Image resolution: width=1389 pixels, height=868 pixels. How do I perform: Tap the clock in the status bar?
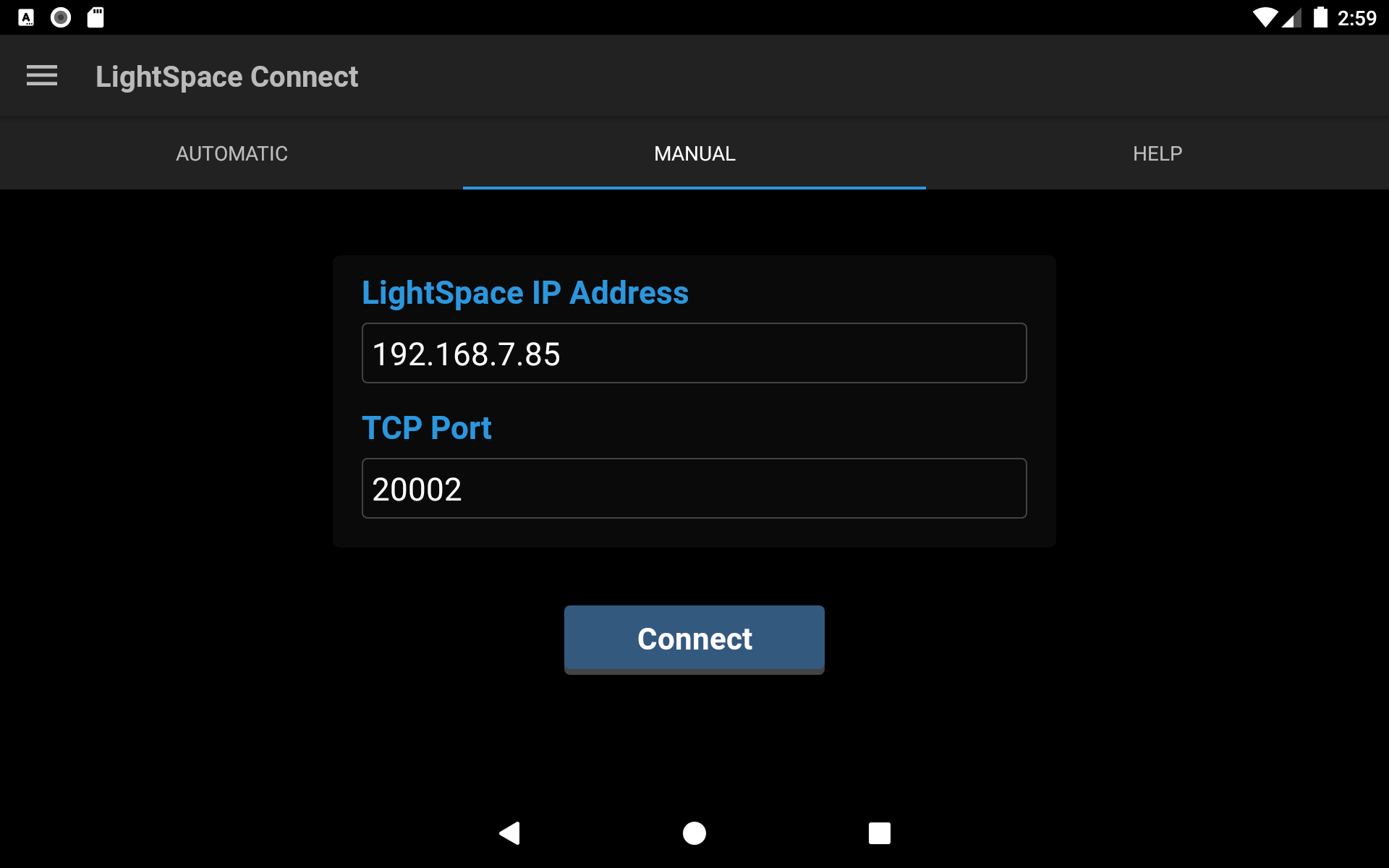(x=1358, y=17)
